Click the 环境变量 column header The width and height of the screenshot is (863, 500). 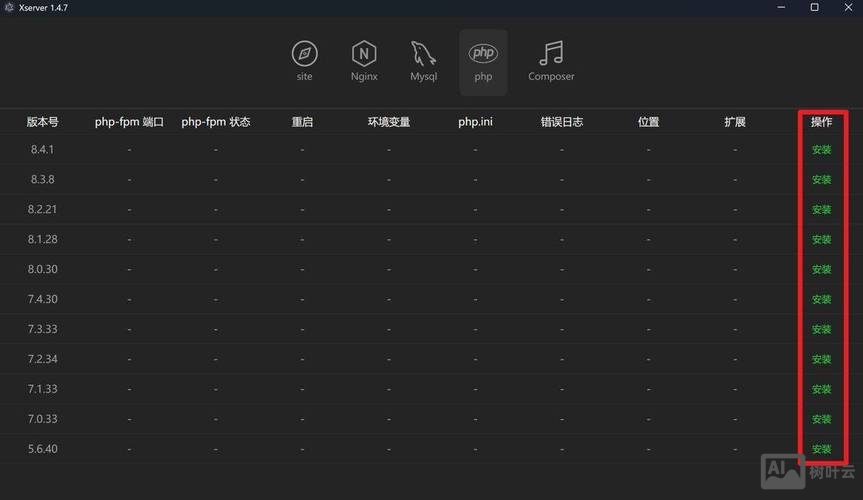pos(389,122)
